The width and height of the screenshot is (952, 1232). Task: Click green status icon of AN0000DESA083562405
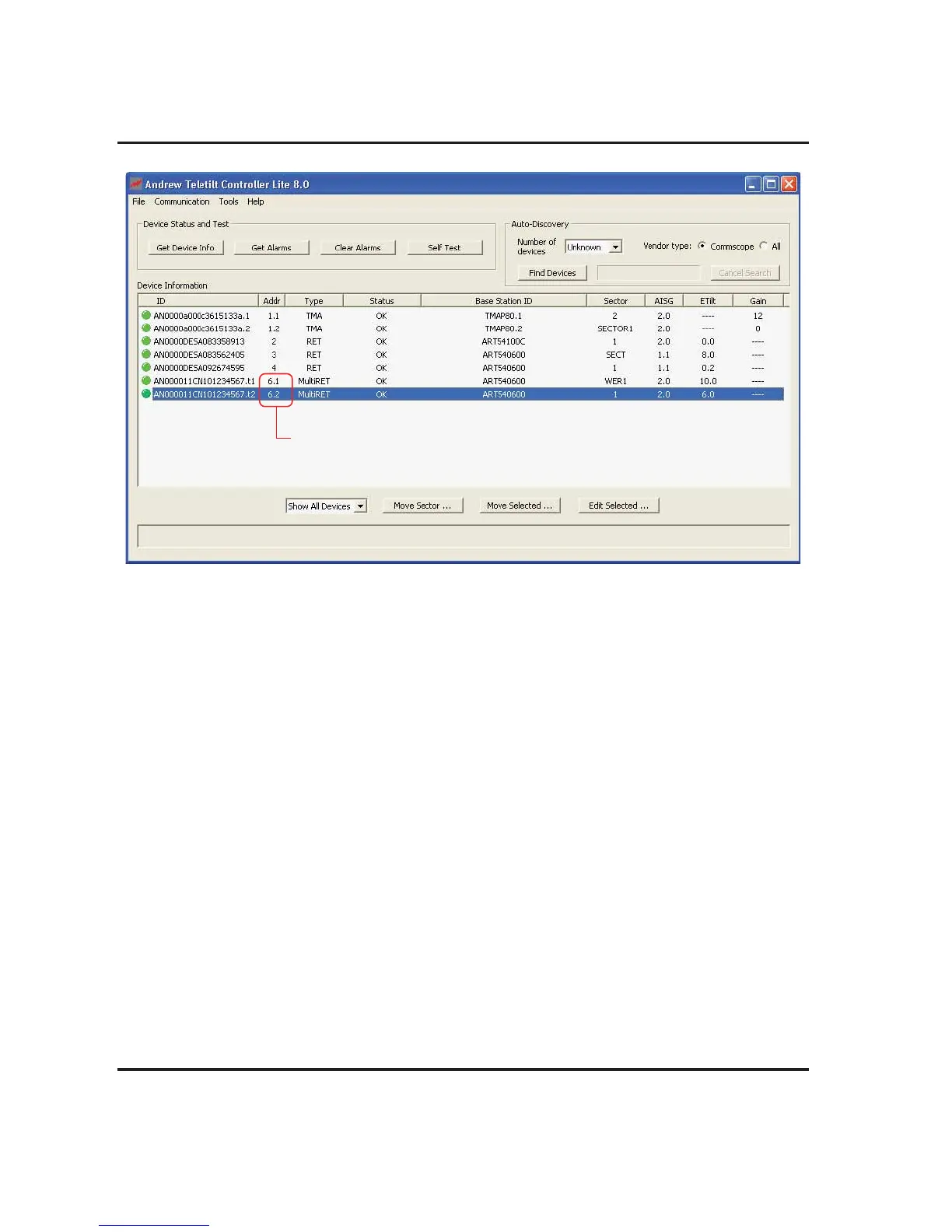tap(146, 354)
